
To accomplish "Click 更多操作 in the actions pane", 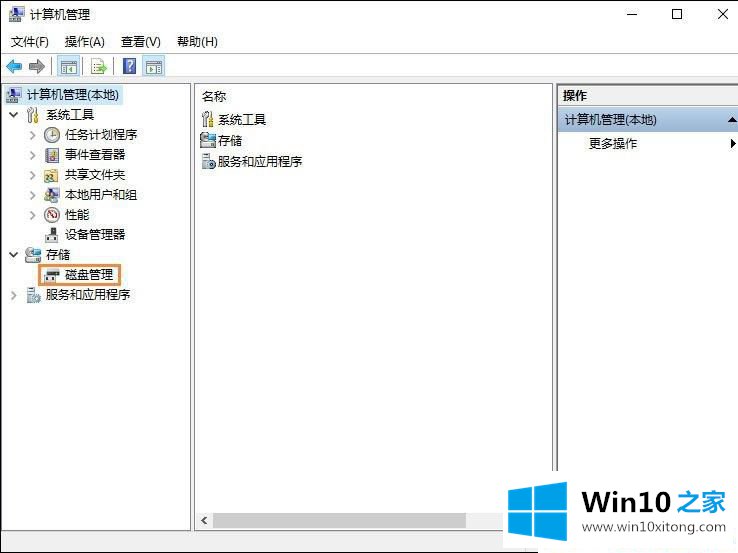I will point(613,143).
